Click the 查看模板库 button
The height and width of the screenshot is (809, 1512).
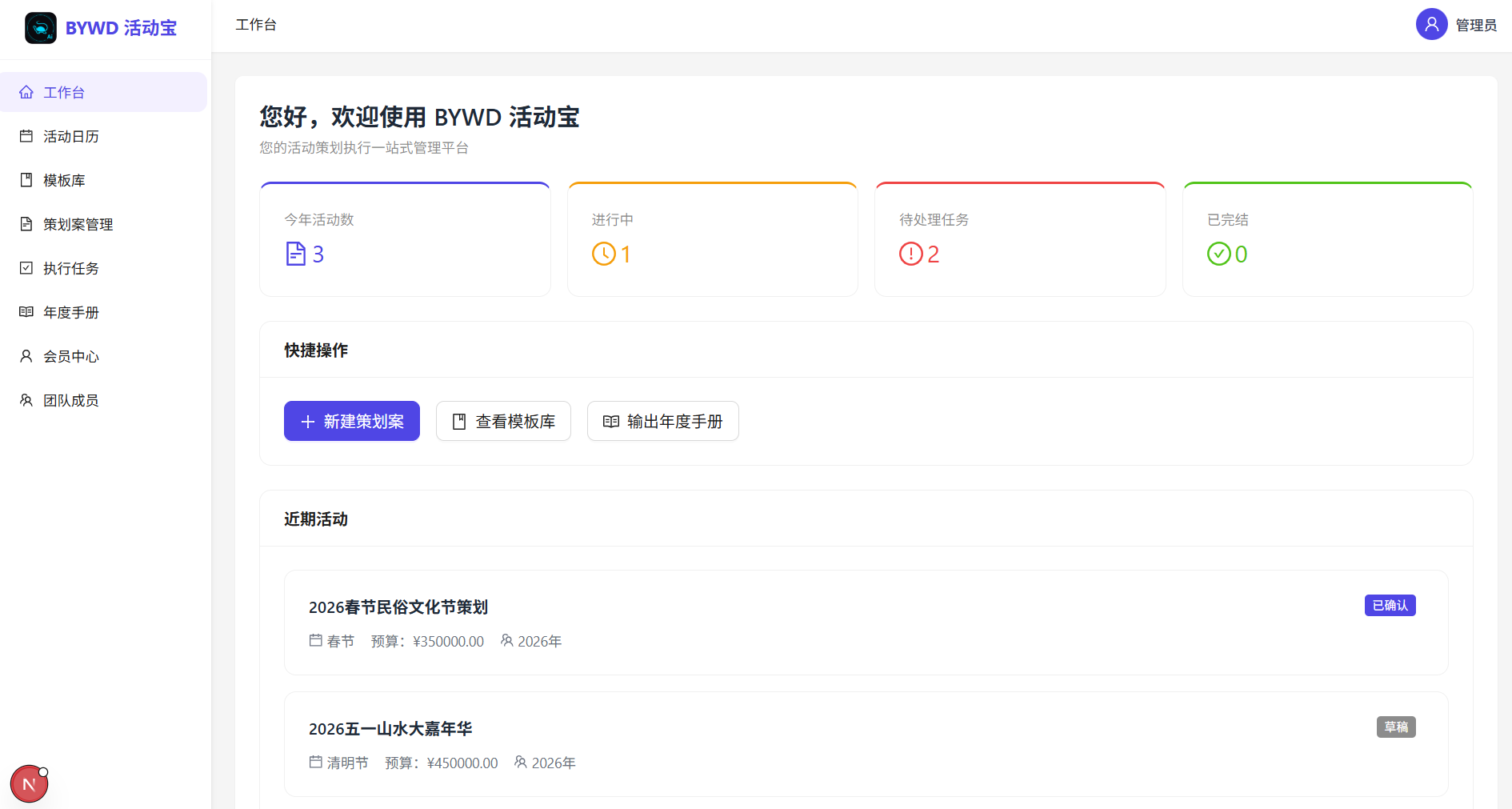(503, 421)
